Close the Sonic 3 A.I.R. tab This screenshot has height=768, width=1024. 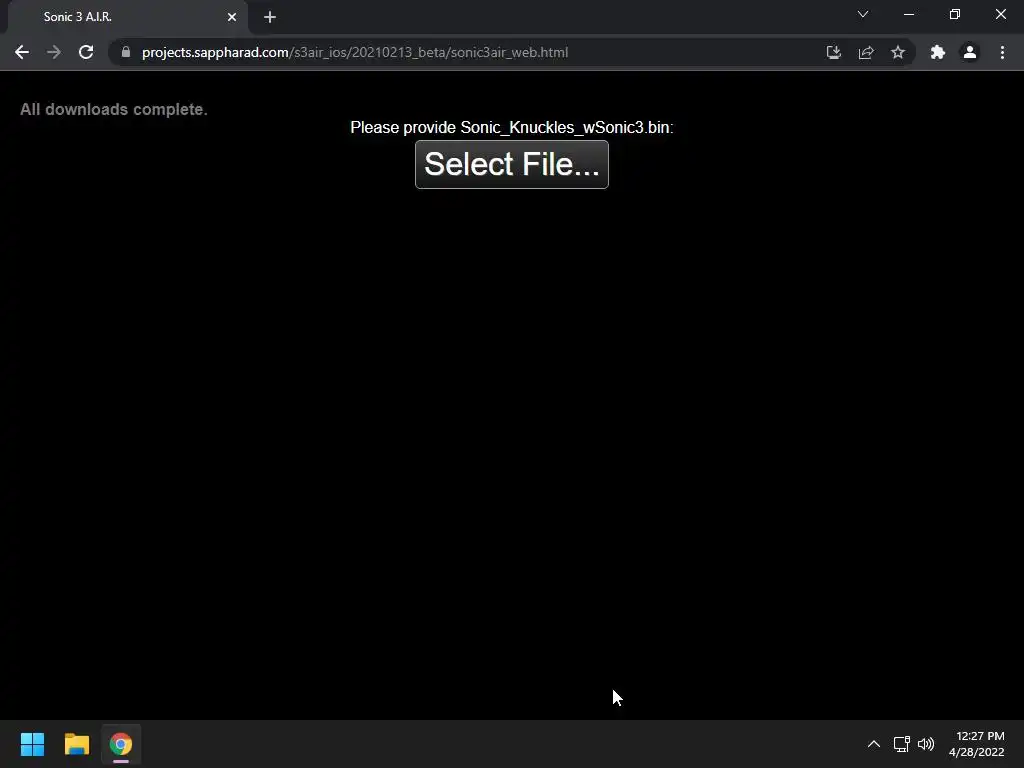(232, 17)
